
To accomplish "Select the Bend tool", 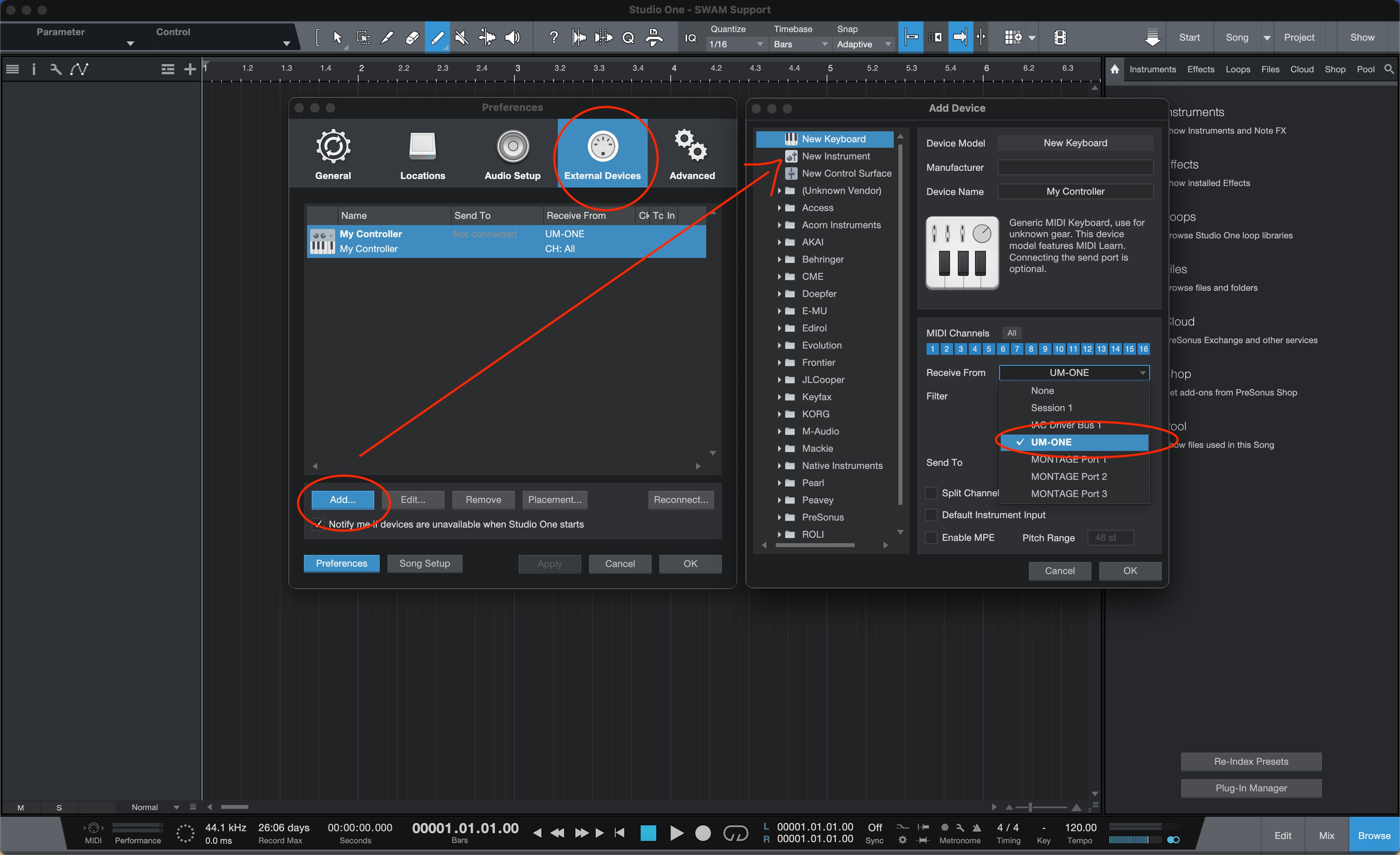I will (487, 38).
